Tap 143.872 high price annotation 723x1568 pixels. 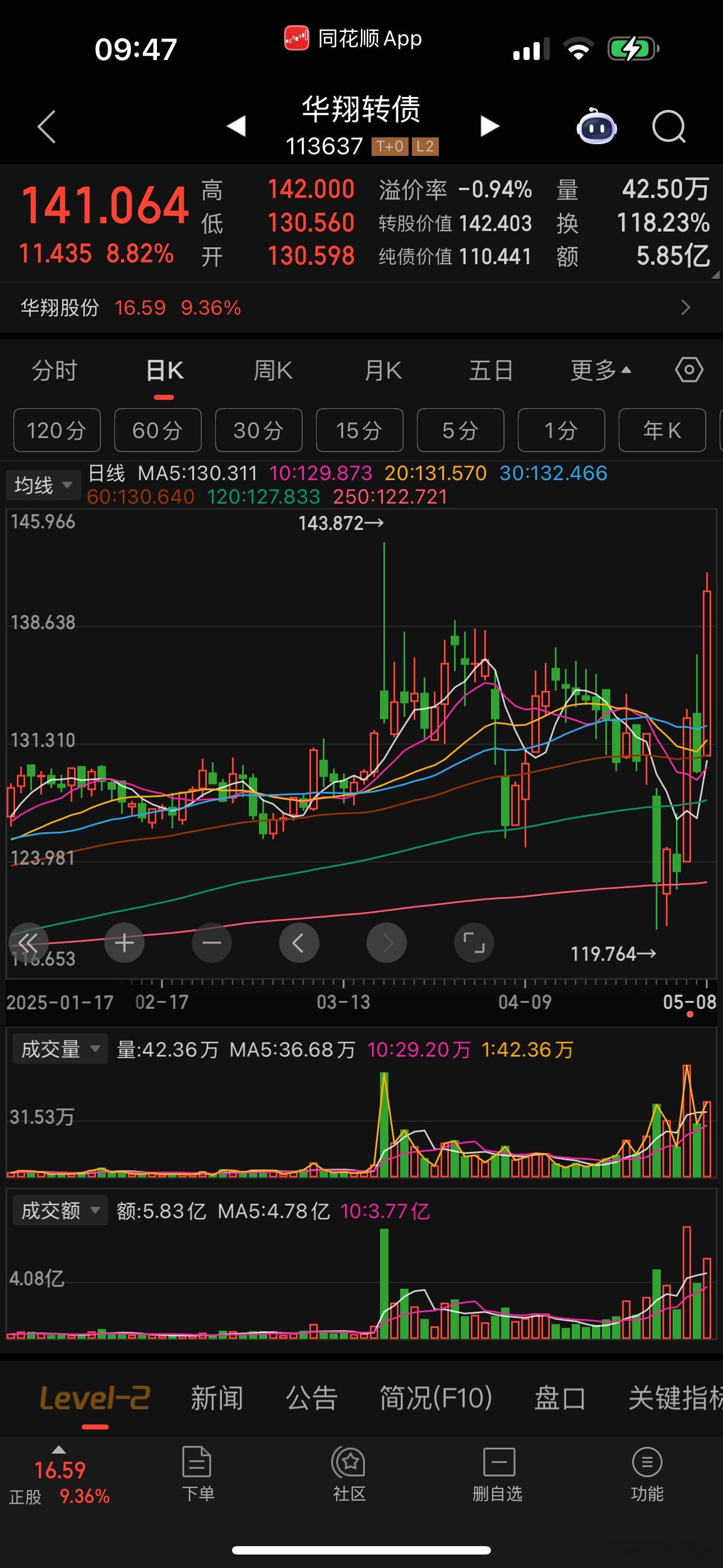coord(341,523)
